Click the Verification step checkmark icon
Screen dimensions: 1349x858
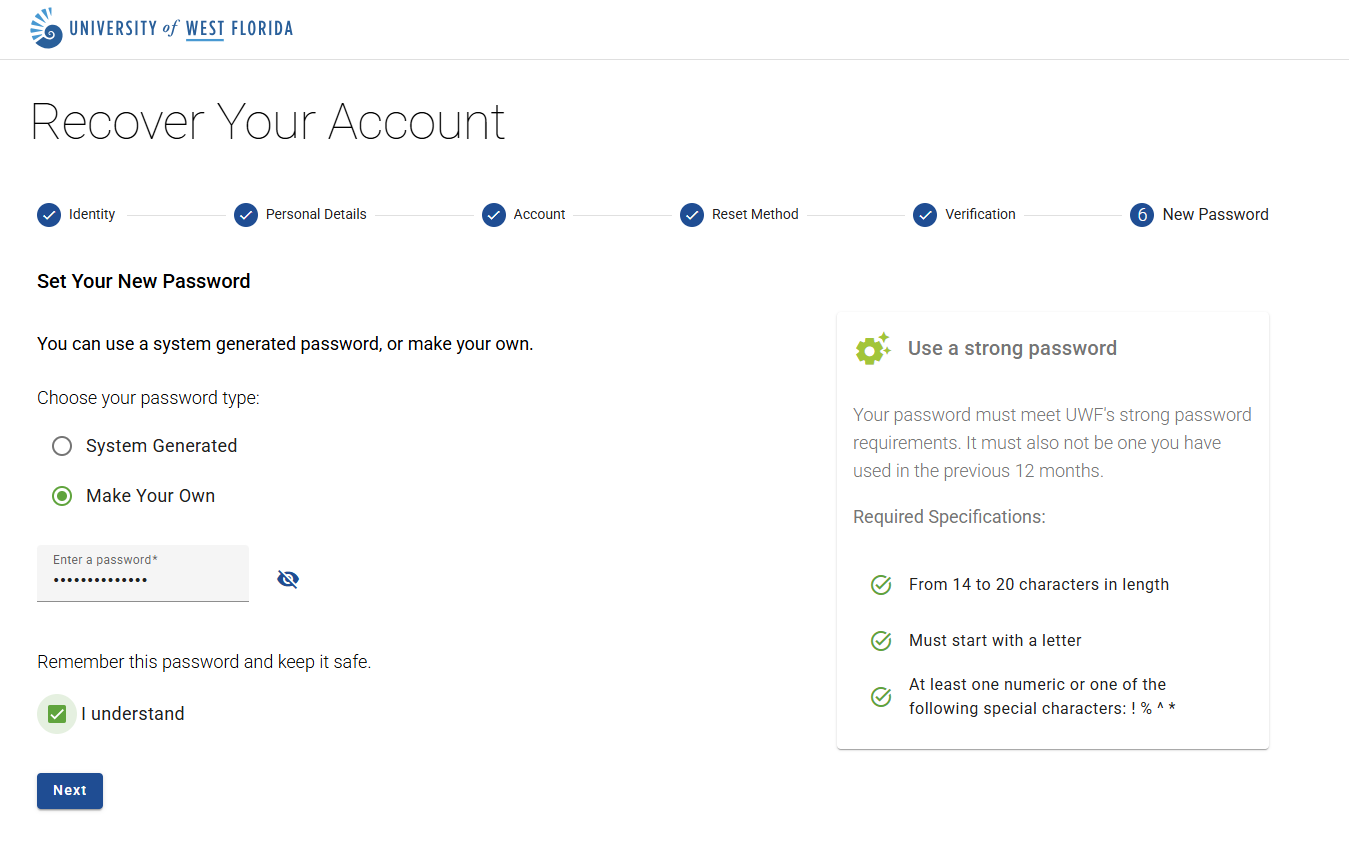click(925, 215)
